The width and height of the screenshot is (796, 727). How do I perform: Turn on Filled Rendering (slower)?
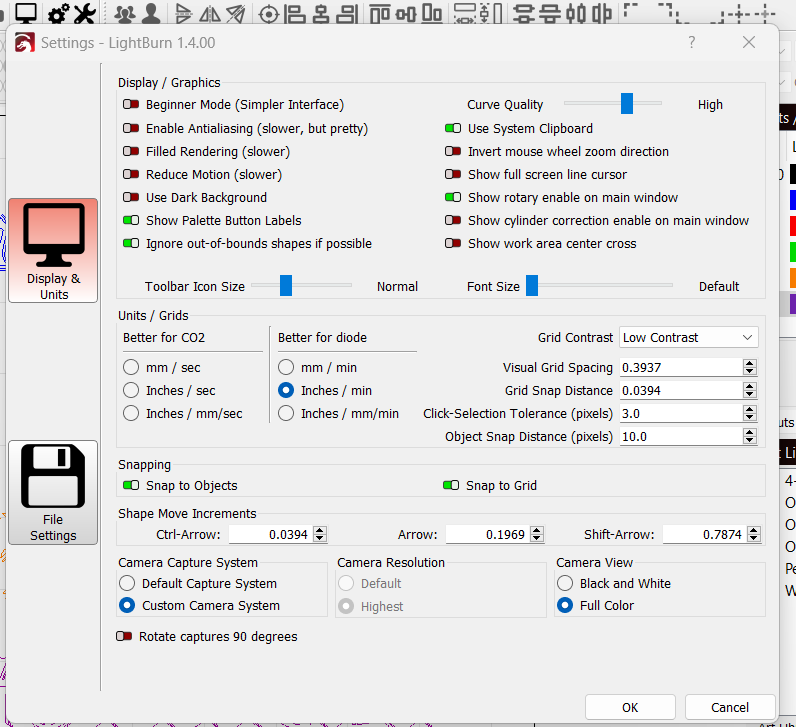[131, 151]
